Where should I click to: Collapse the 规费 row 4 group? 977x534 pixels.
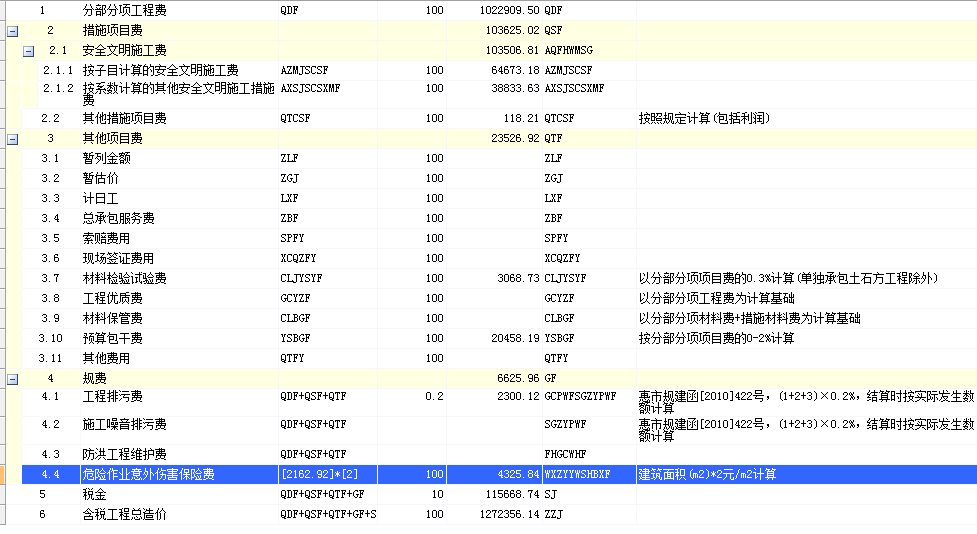12,379
